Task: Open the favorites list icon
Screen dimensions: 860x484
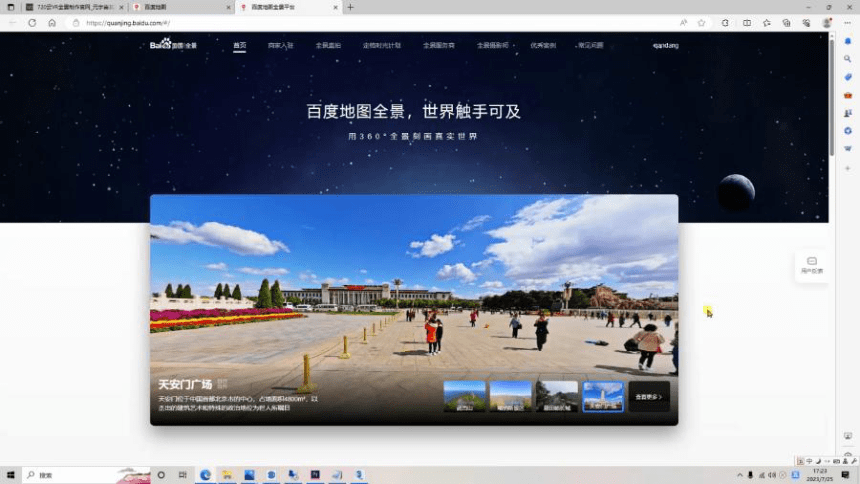Action: 767,23
